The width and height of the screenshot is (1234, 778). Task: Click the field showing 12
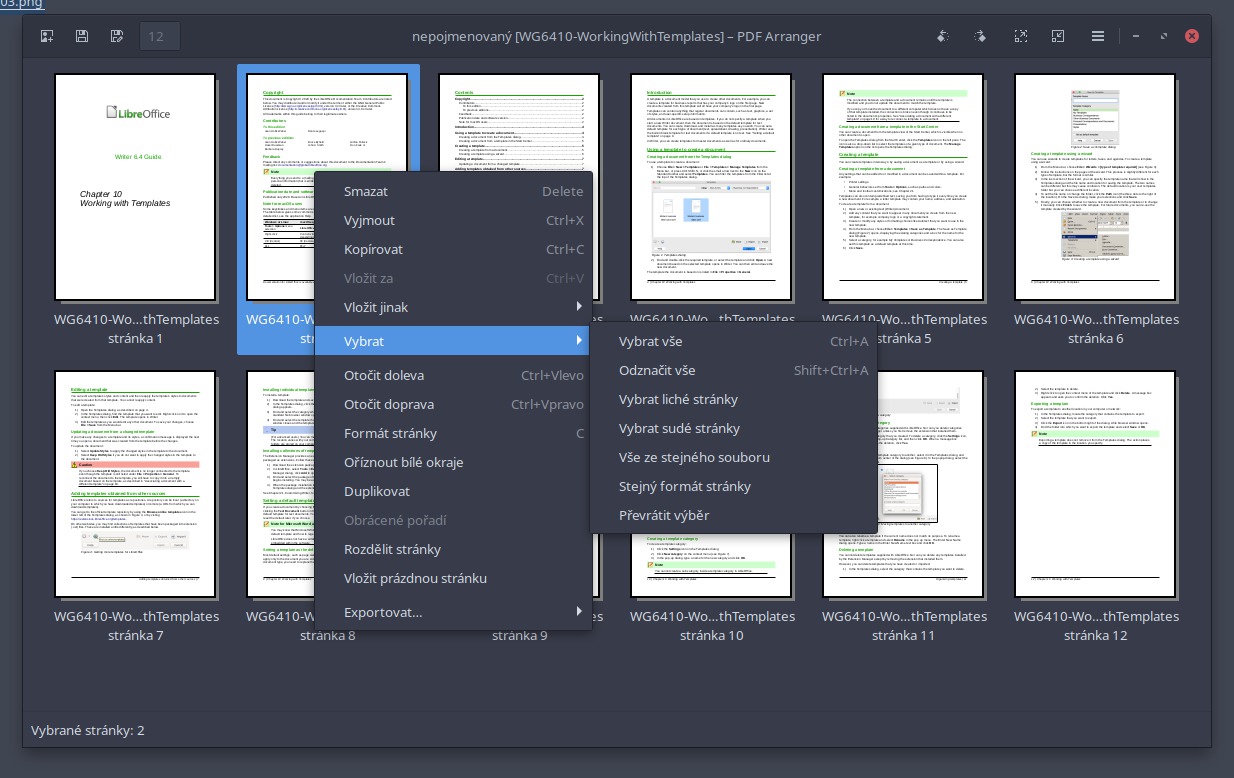tap(160, 36)
